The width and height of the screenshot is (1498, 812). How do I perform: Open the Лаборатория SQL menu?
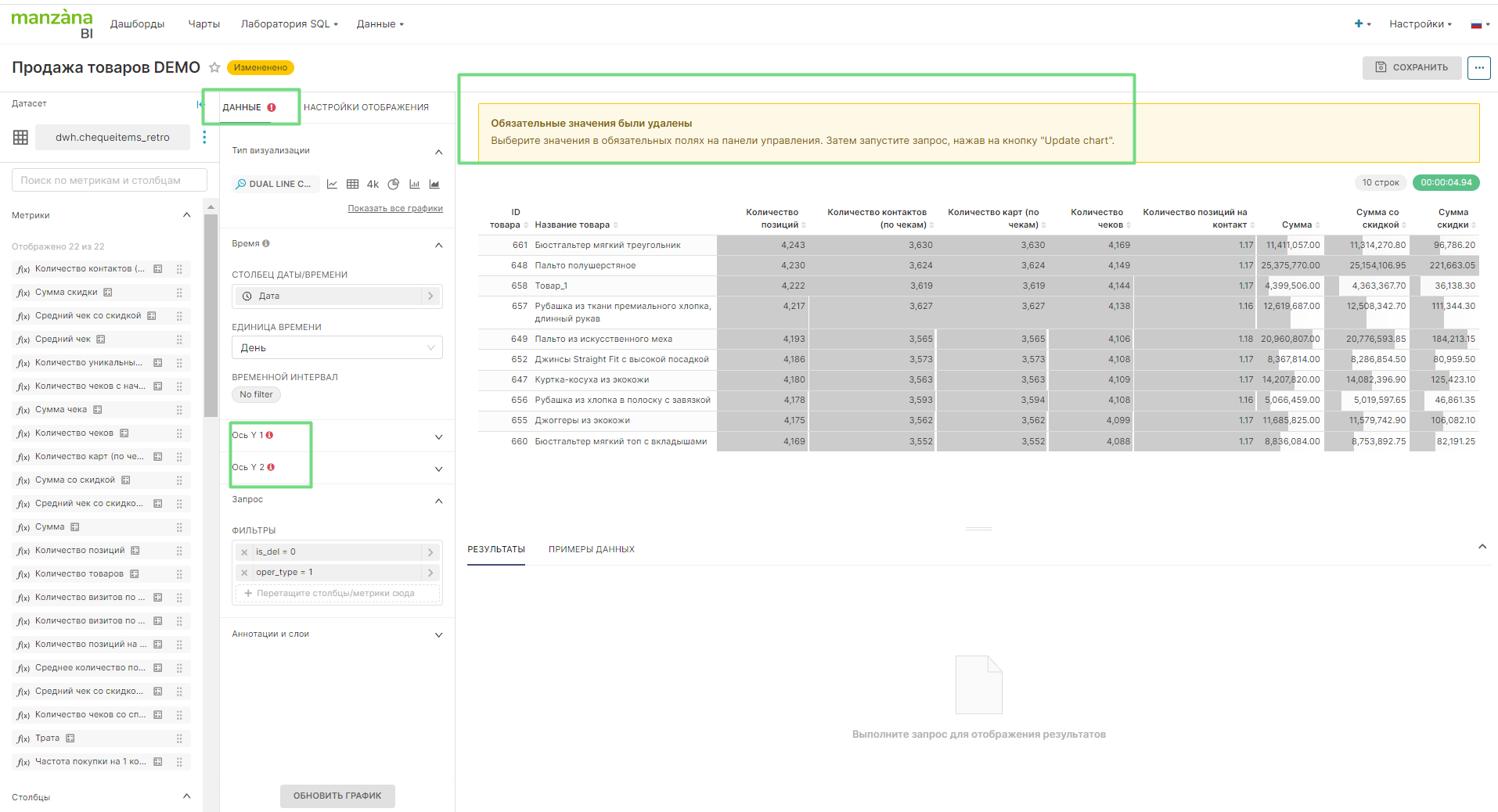pos(289,24)
